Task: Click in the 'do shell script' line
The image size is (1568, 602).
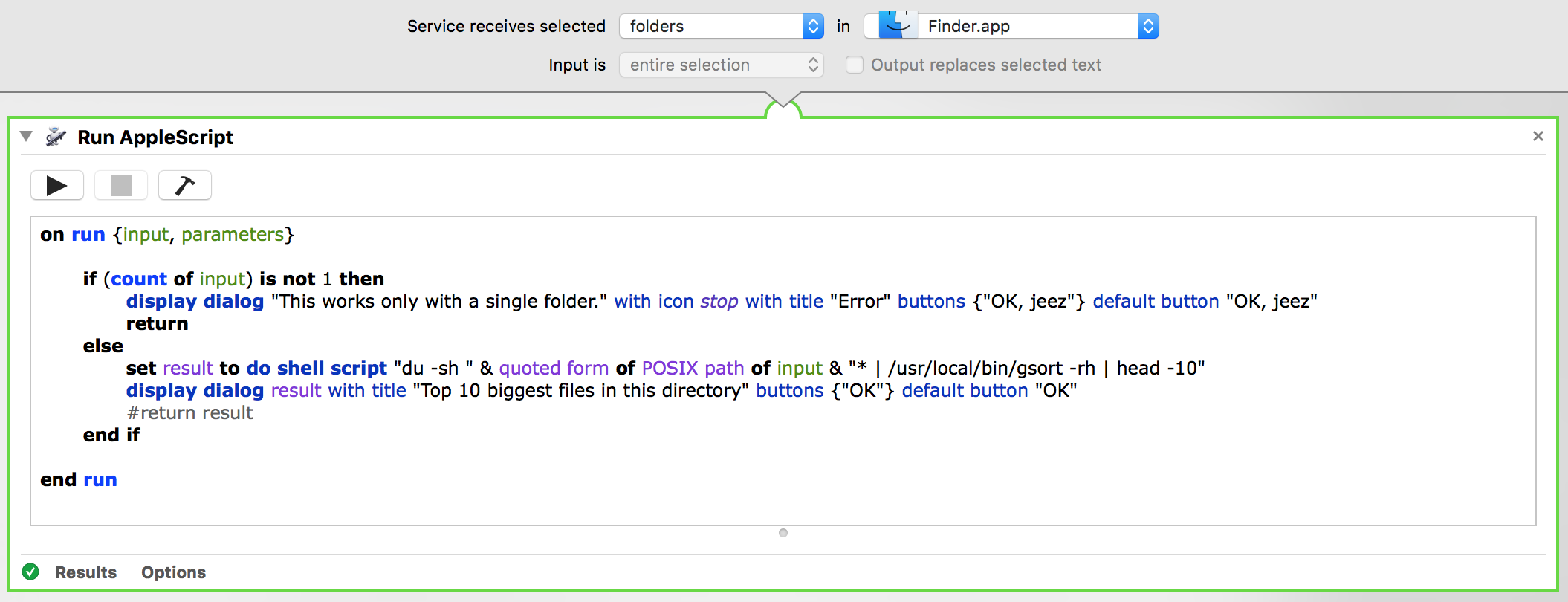Action: coord(665,368)
